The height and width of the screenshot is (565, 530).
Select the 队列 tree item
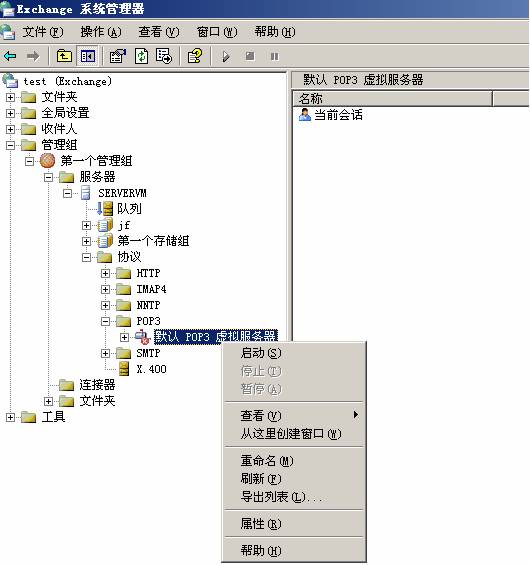(129, 209)
